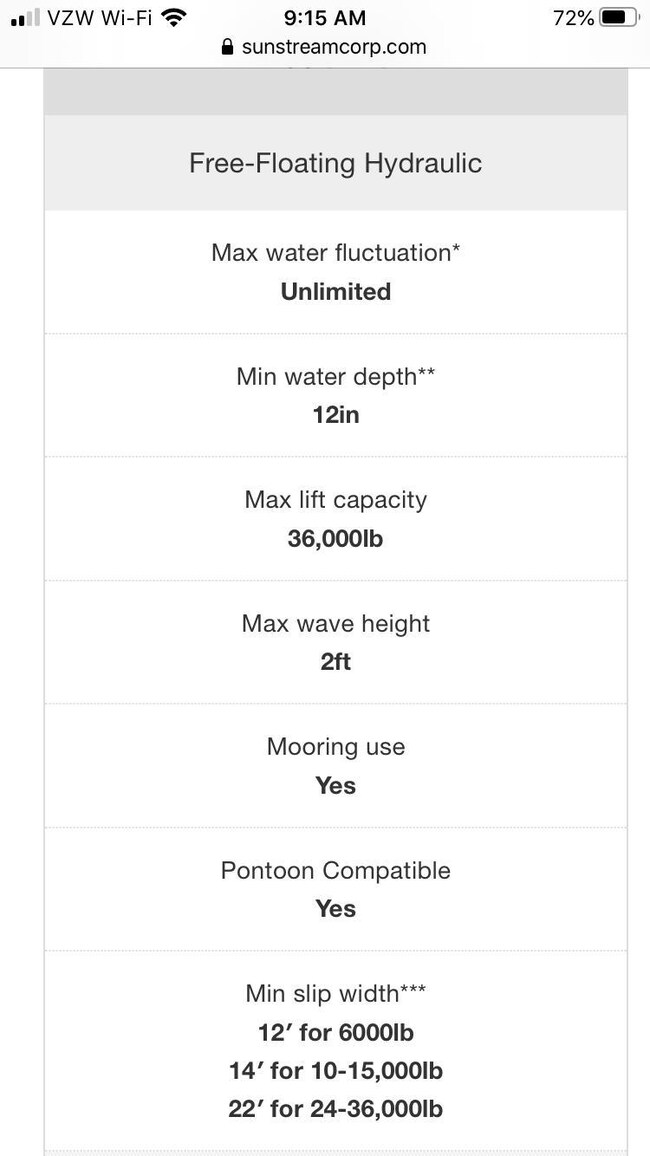Select the Free-Floating Hydraulic header
Screen dimensions: 650x1156
(x=335, y=163)
